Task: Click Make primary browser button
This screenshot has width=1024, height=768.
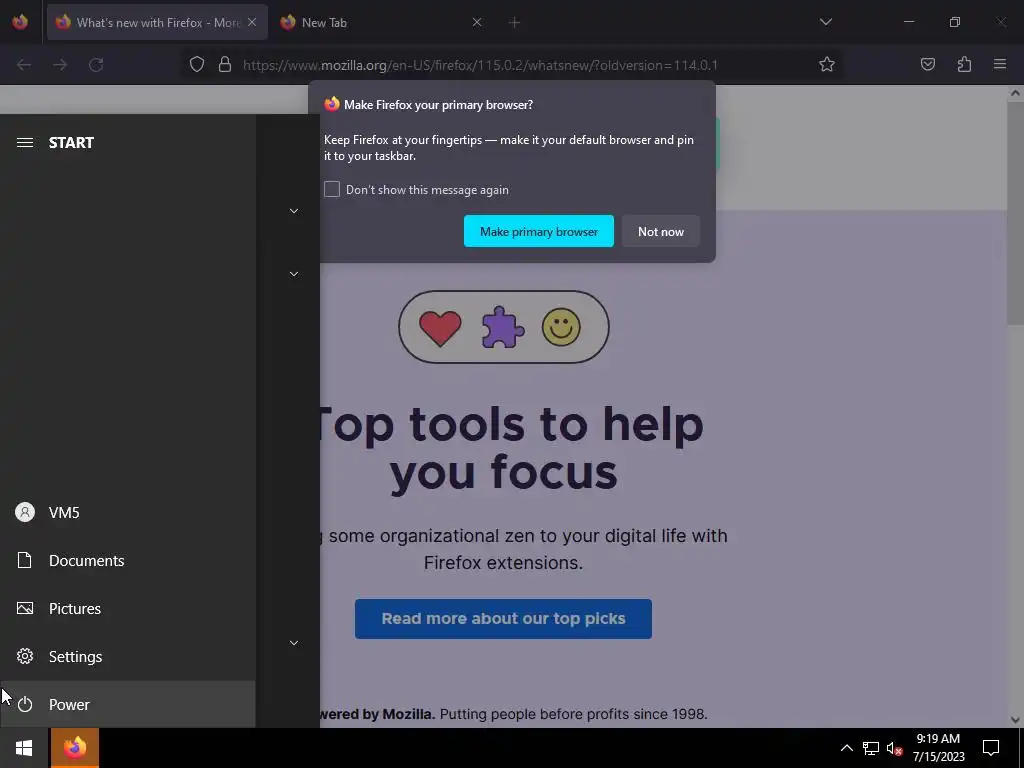Action: (x=539, y=231)
